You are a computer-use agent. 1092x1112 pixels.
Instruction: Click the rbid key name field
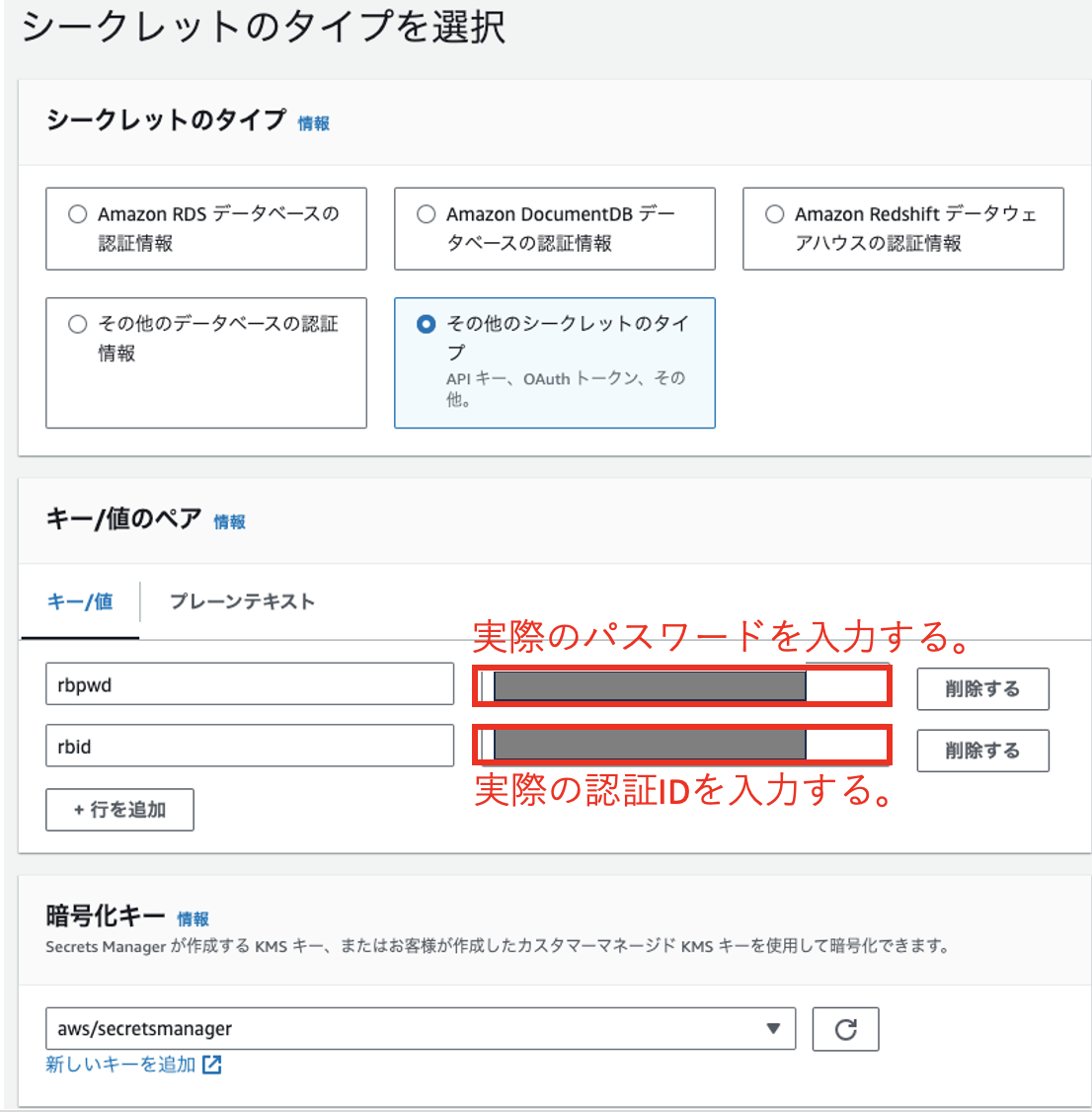249,747
